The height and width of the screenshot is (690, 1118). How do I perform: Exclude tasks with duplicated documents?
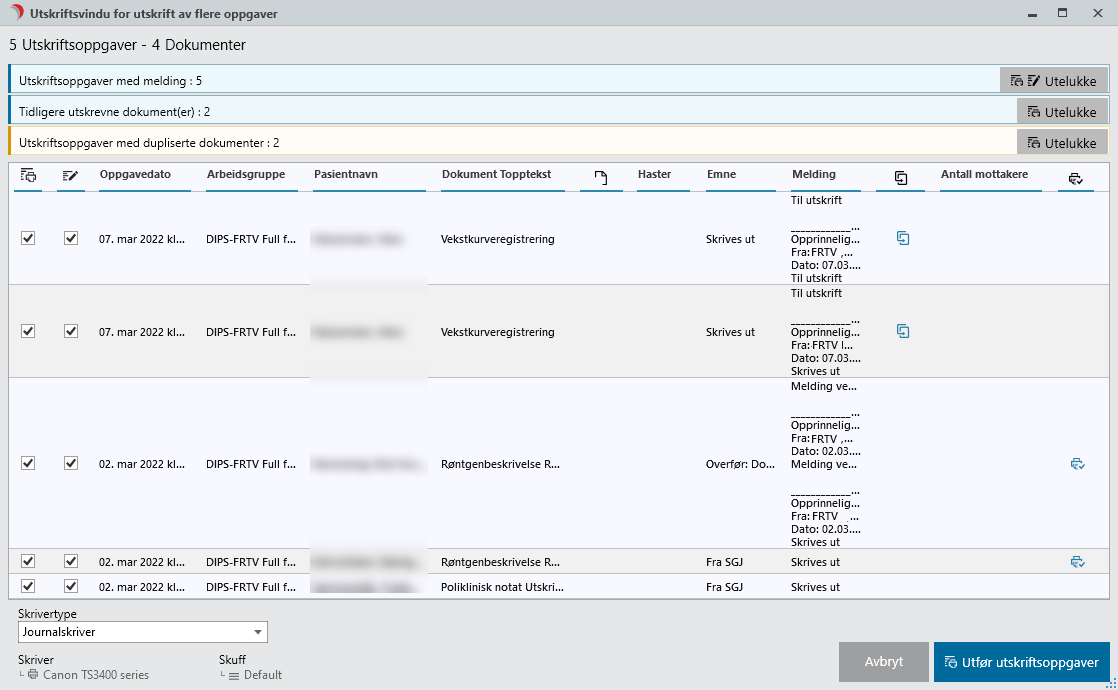point(1061,143)
